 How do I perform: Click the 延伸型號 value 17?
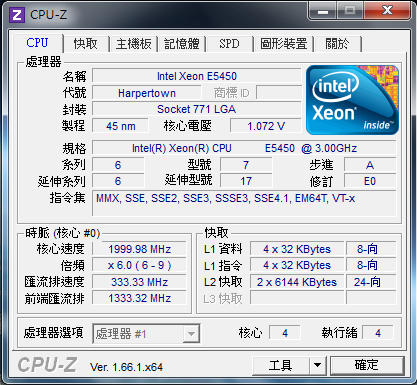pyautogui.click(x=246, y=181)
